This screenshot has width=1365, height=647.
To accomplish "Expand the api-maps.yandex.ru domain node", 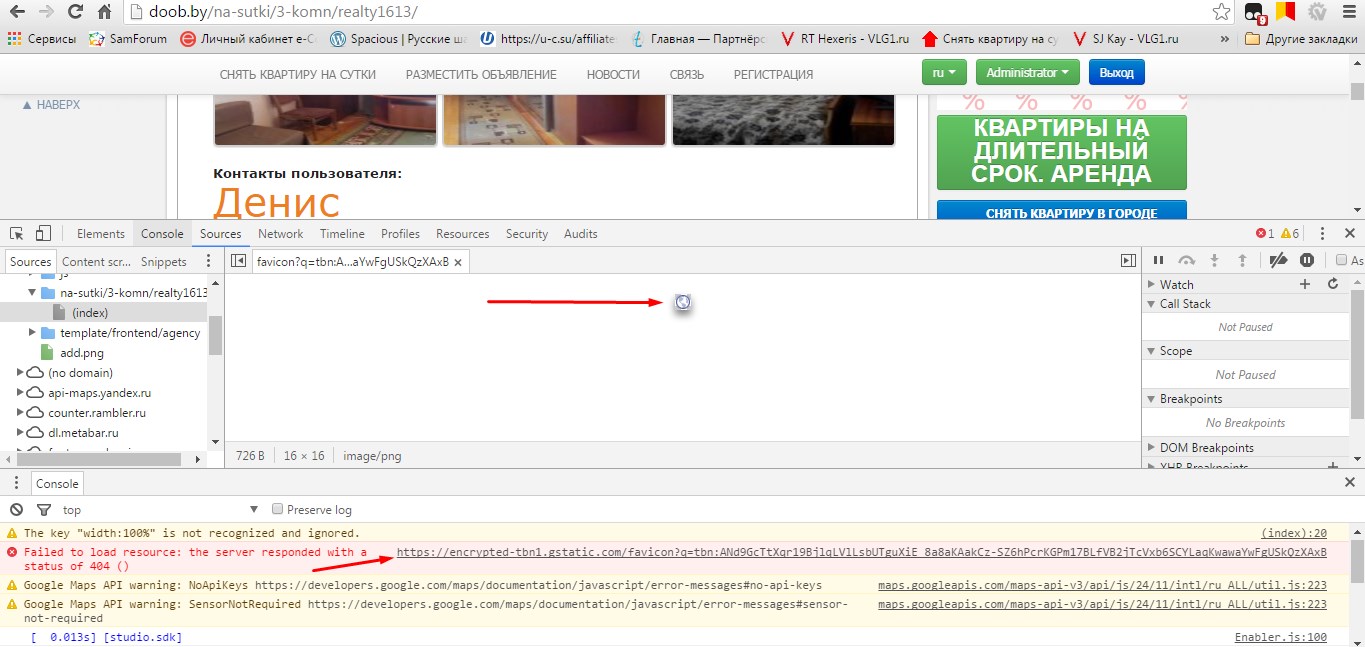I will point(21,393).
